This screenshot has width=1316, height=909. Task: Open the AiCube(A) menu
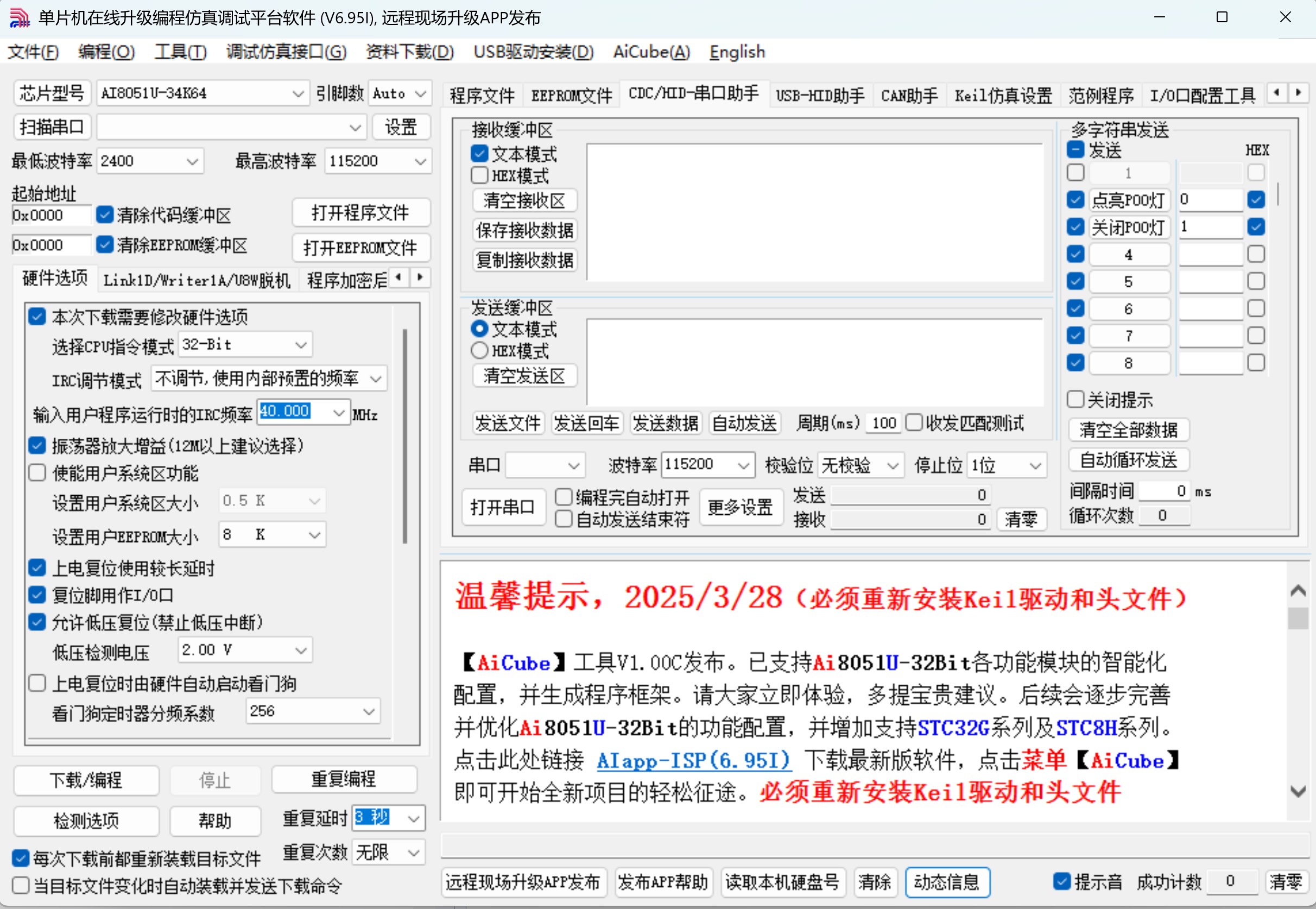tap(651, 52)
